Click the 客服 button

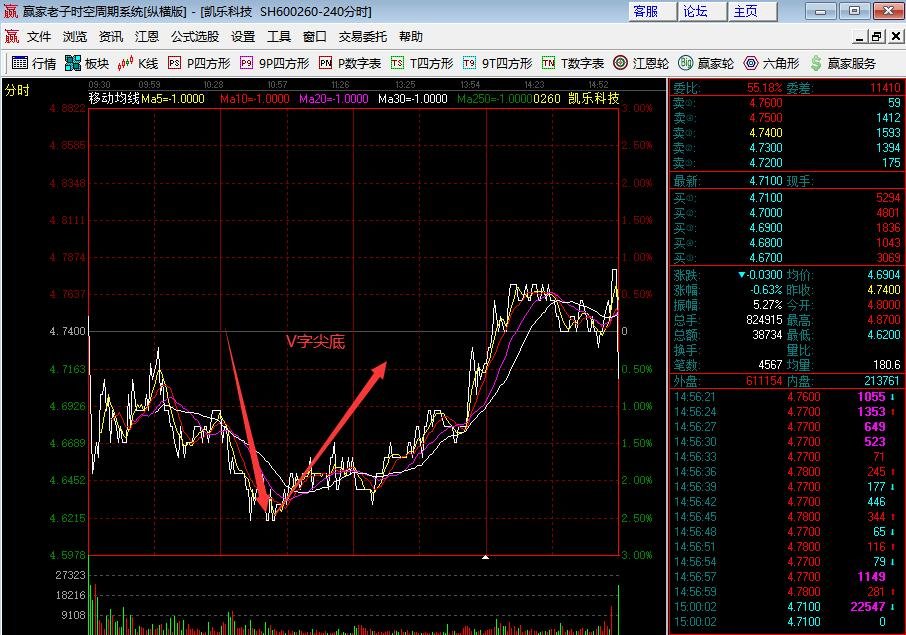(x=652, y=12)
